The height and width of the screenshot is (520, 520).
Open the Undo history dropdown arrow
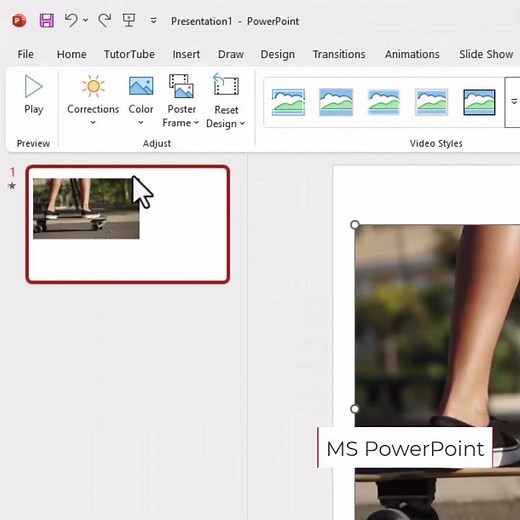(x=86, y=20)
